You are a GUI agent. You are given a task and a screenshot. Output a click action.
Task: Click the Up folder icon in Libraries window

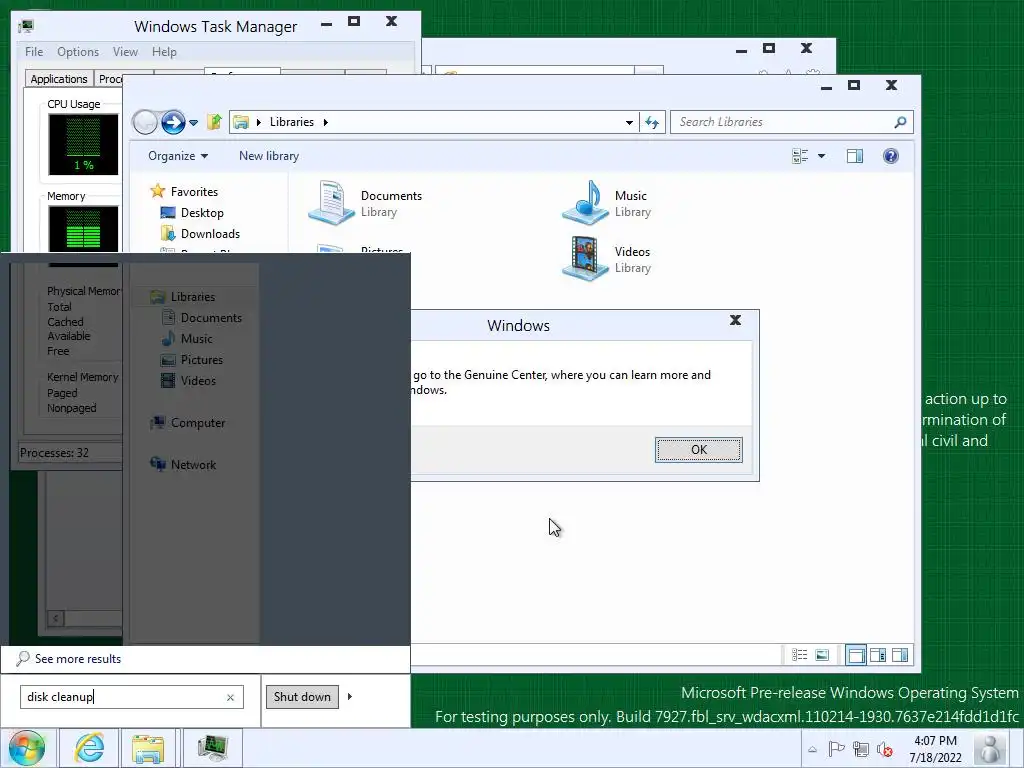tap(214, 122)
